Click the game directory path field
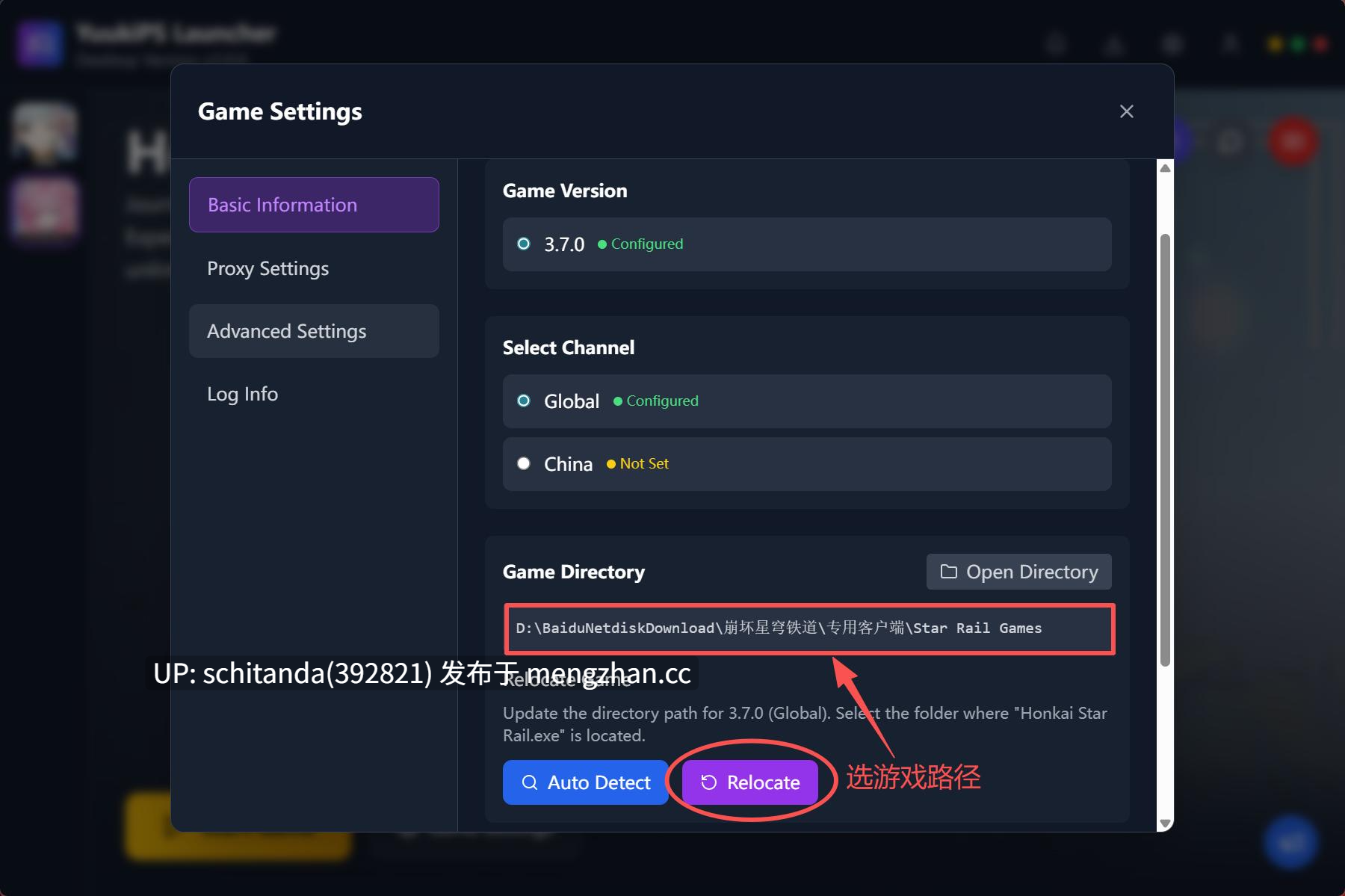Screen dimensions: 1345x896 pos(809,628)
